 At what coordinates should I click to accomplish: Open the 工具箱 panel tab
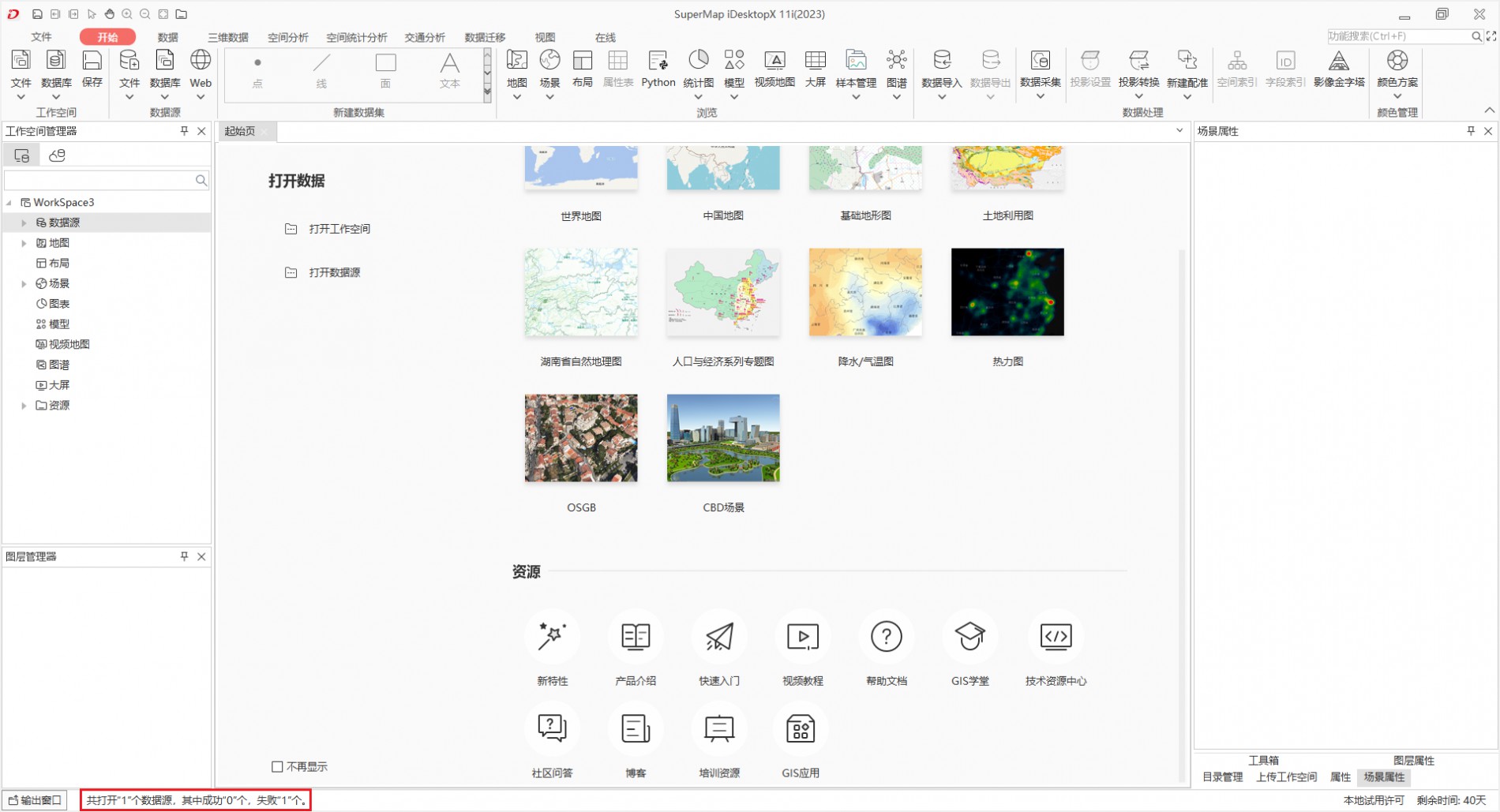pos(1263,761)
